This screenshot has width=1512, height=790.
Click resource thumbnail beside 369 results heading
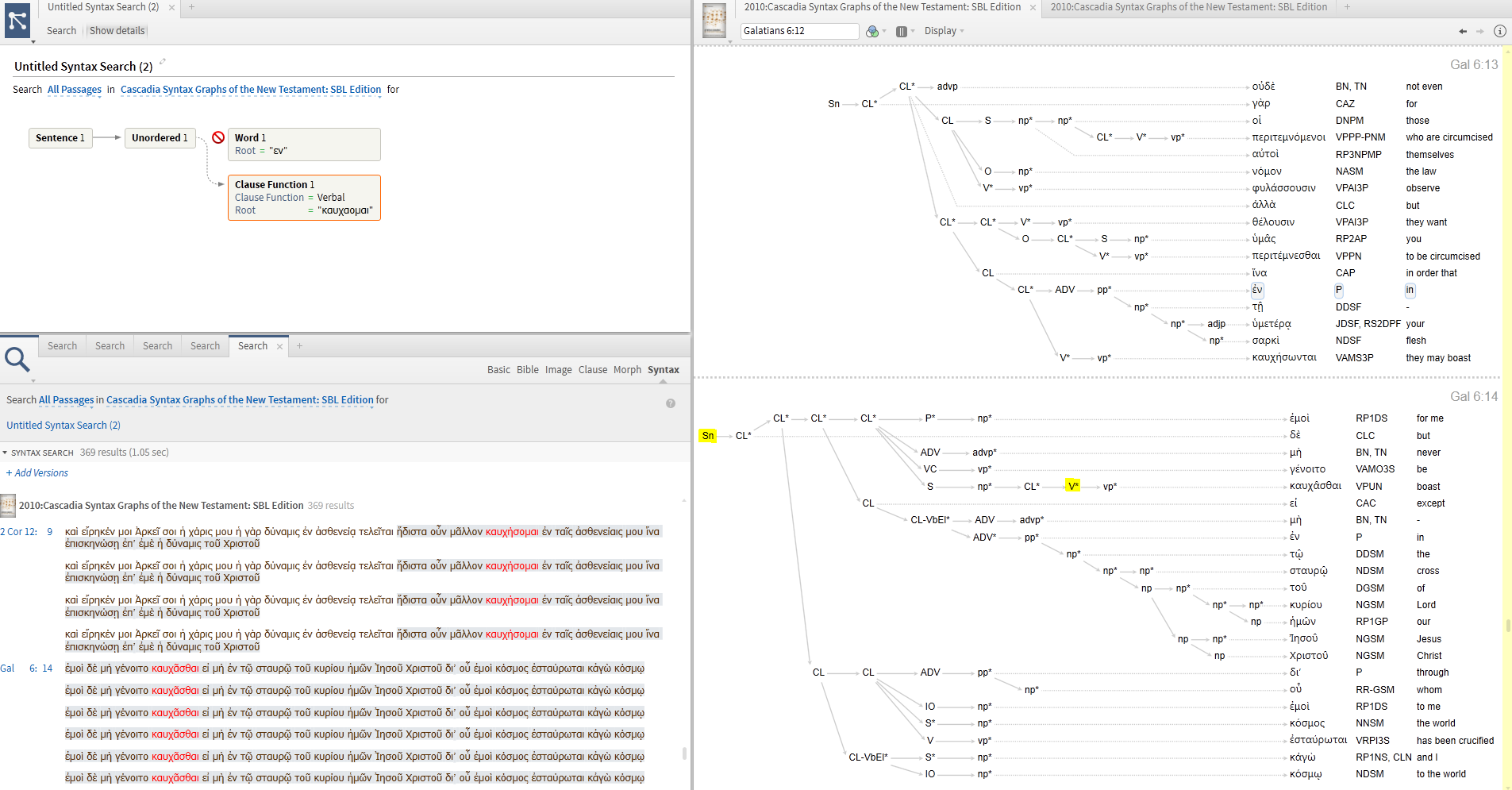tap(8, 506)
